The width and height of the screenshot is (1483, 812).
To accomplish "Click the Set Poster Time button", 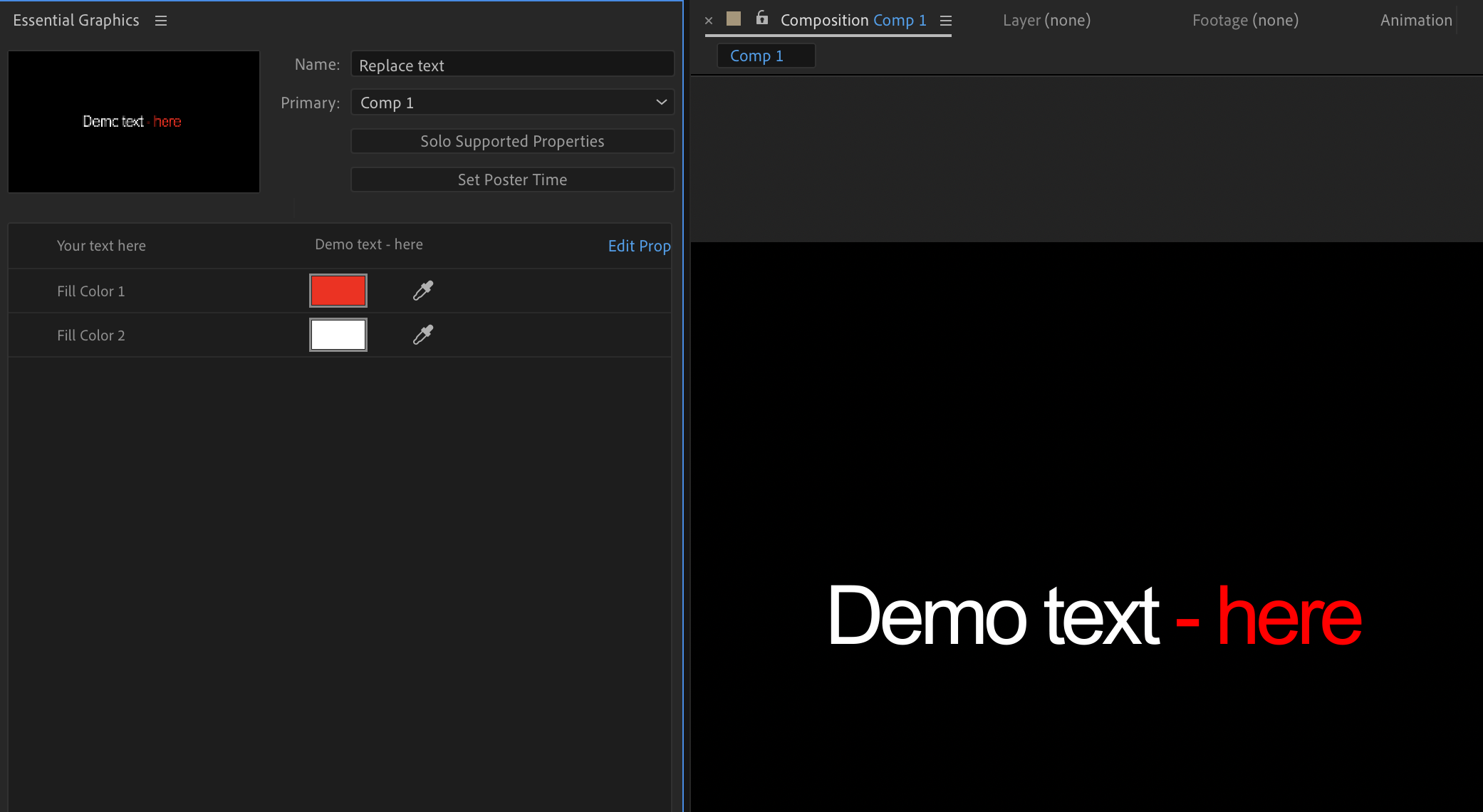I will click(511, 179).
